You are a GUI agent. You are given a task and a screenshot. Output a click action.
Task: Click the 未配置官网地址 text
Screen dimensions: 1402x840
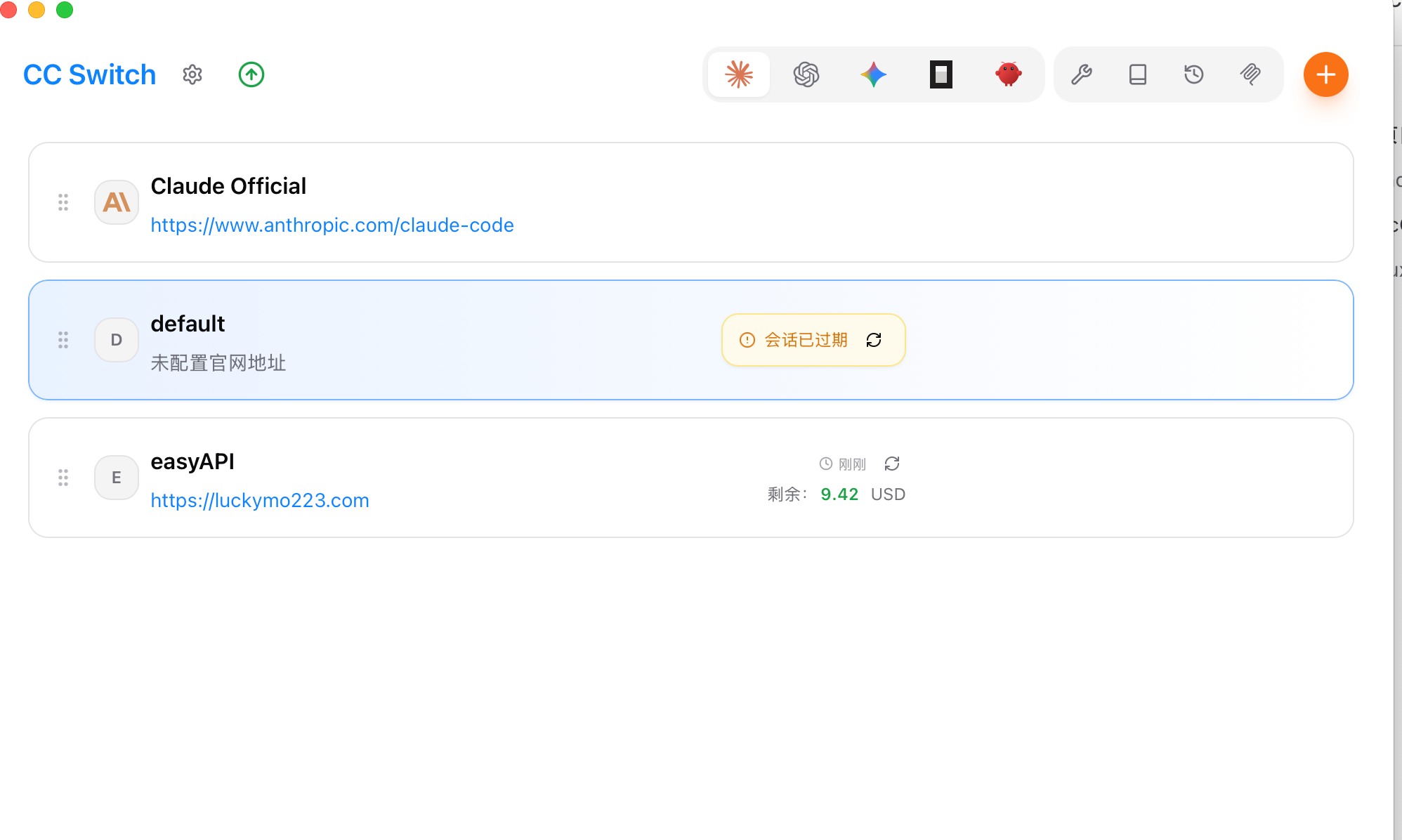218,363
